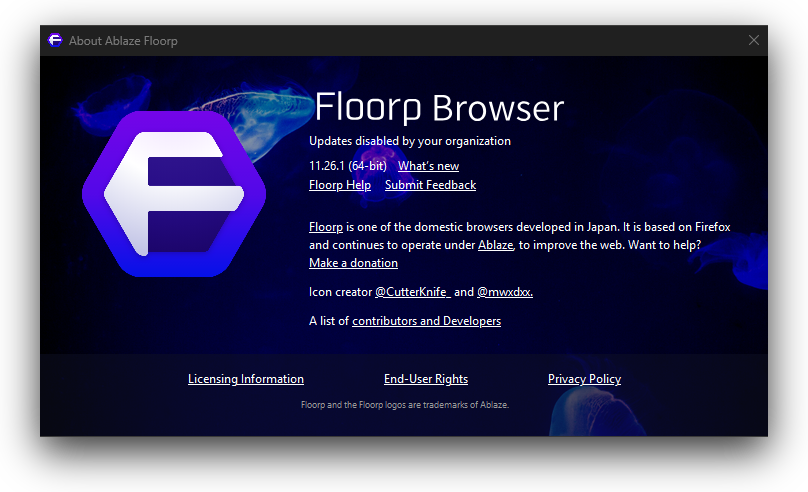Click Make a donation link
The height and width of the screenshot is (492, 808).
354,263
